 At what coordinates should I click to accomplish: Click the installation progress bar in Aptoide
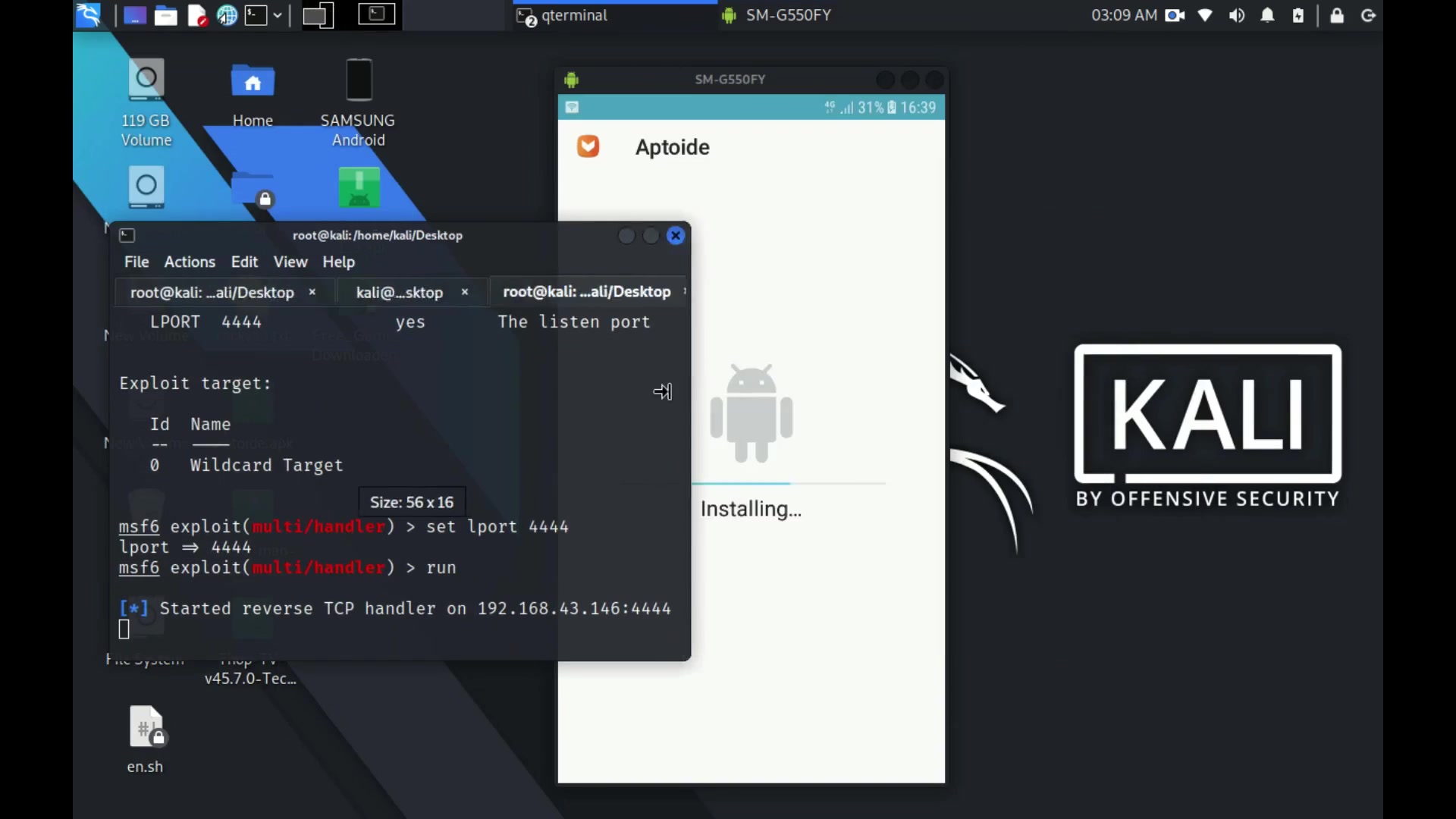pyautogui.click(x=789, y=483)
